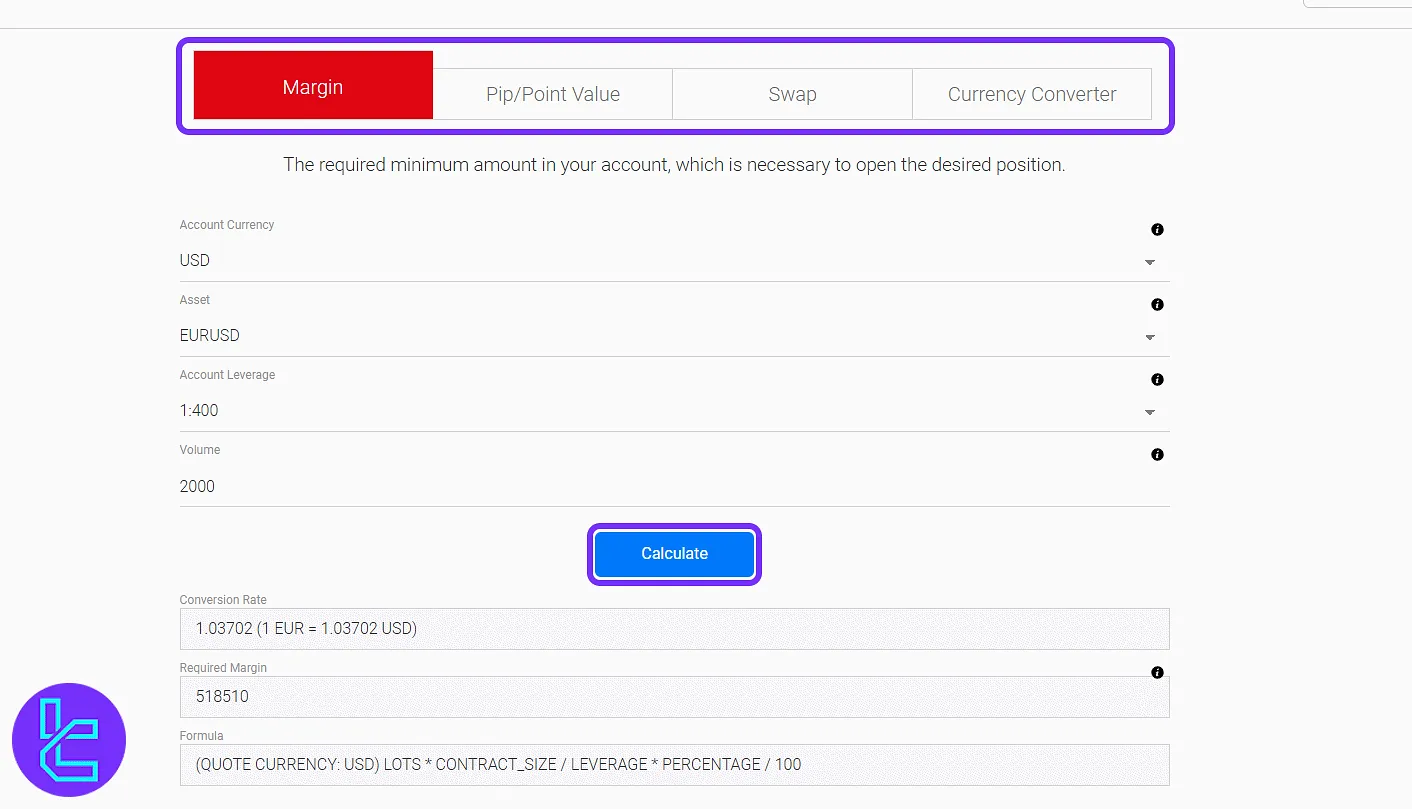This screenshot has height=809, width=1412.
Task: Open the Currency Converter tab
Action: [1032, 94]
